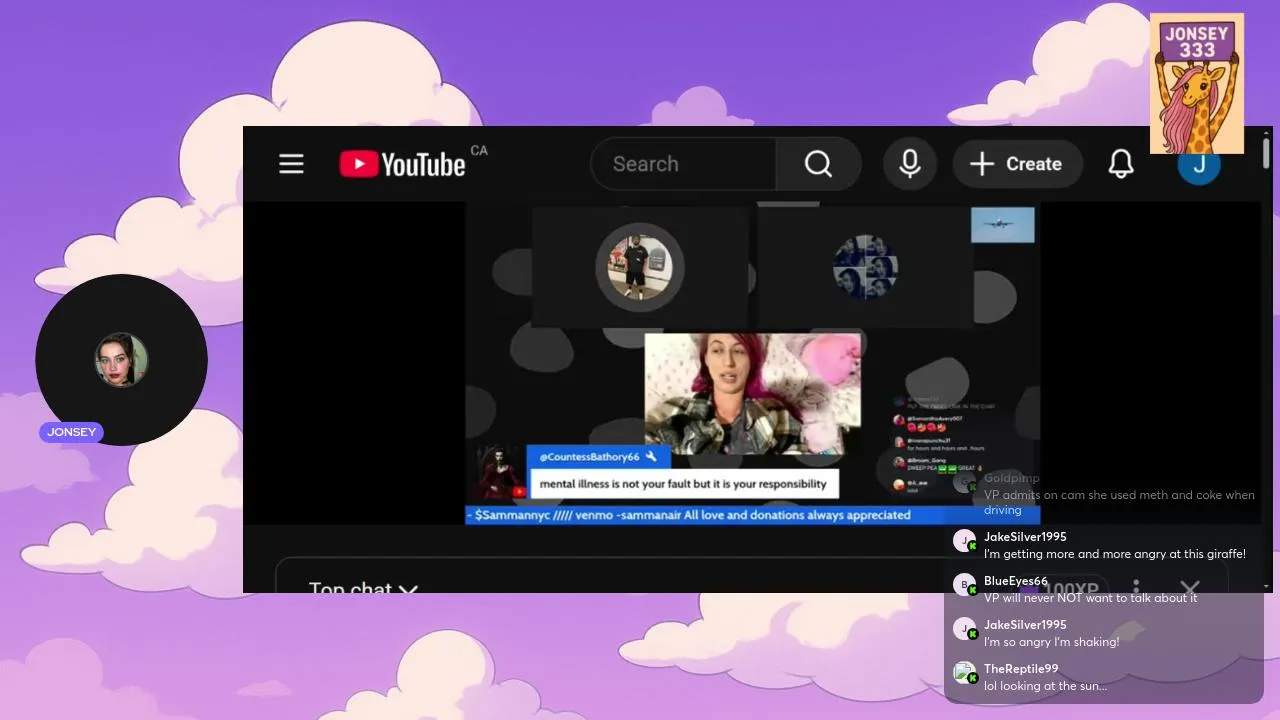Select the CountessBathory66 red-dress avatar image
Screen dimensions: 1280x720
[x=497, y=474]
